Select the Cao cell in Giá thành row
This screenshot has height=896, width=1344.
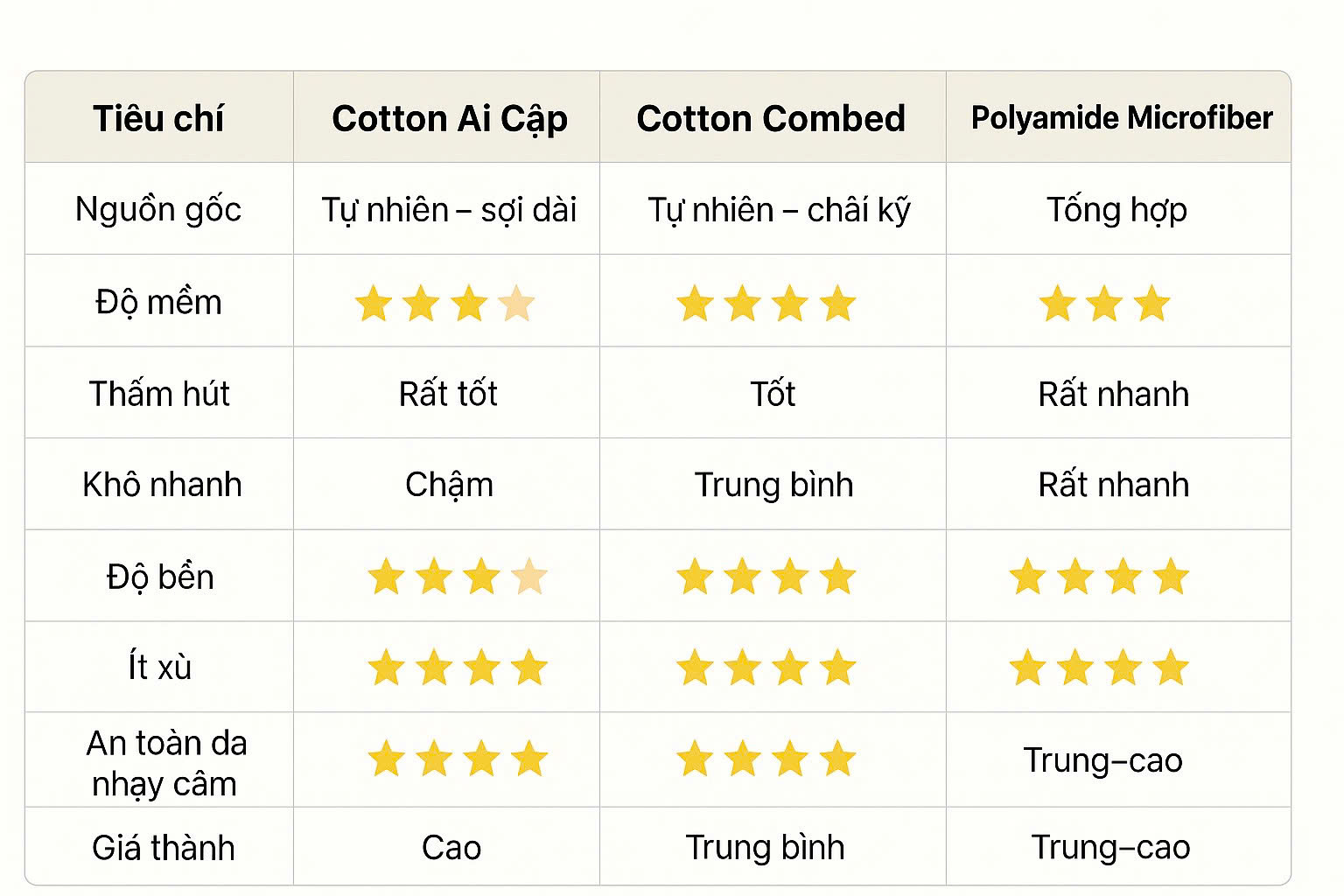tap(451, 848)
